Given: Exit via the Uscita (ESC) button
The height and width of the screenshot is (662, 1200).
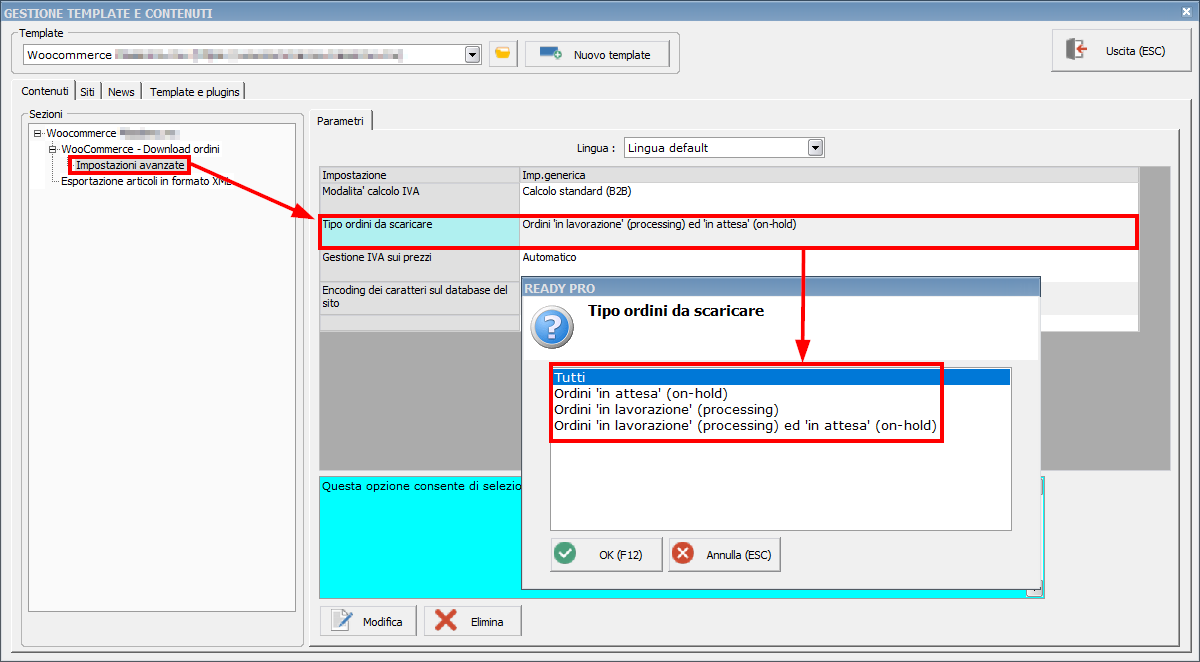Looking at the screenshot, I should pyautogui.click(x=1121, y=50).
